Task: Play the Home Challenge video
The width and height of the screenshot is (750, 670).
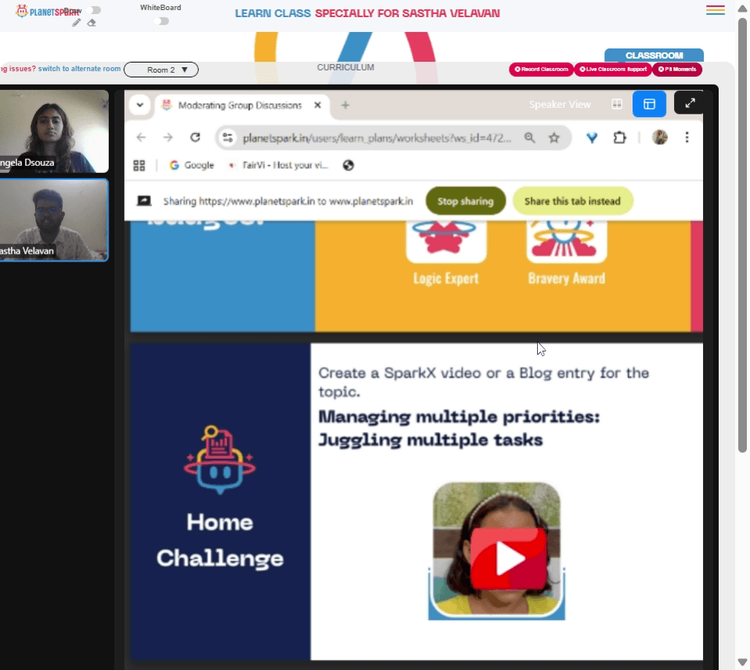Action: (x=508, y=559)
